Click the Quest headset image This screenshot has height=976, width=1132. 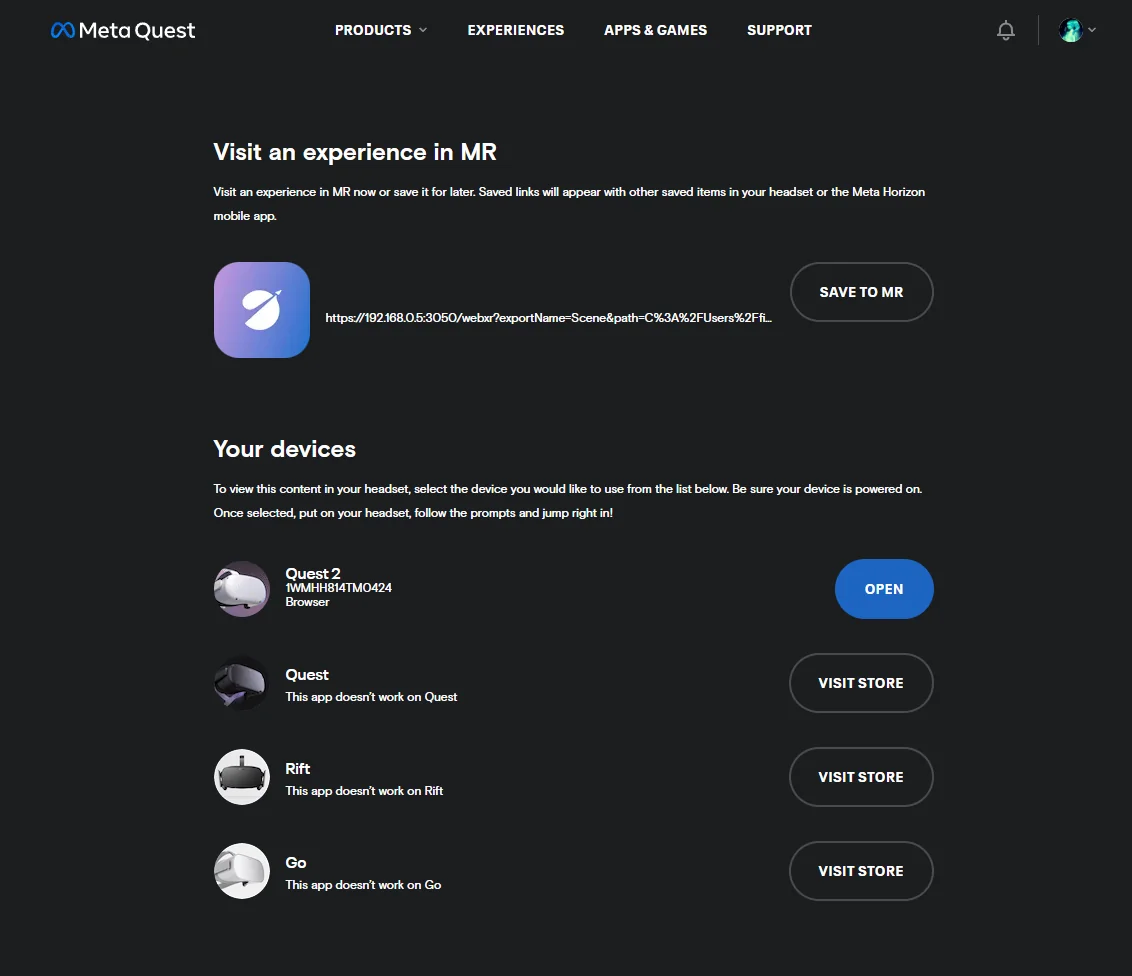click(x=242, y=683)
